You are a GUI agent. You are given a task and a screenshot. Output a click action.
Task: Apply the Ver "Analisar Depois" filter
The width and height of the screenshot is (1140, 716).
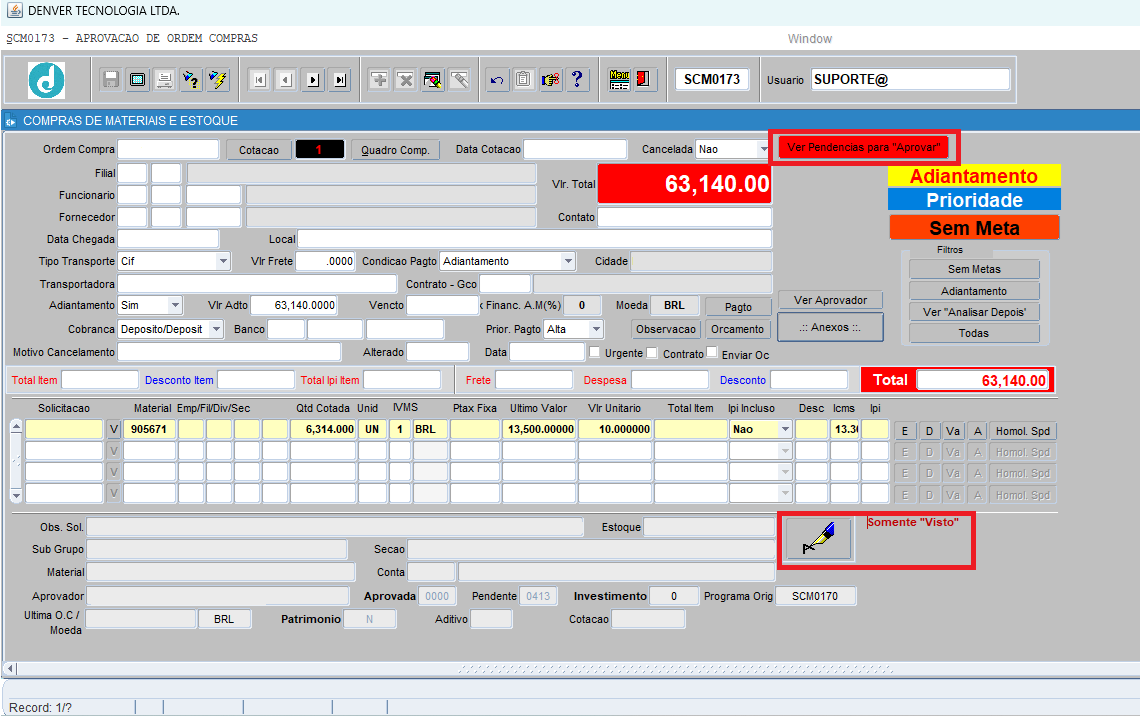pyautogui.click(x=974, y=312)
